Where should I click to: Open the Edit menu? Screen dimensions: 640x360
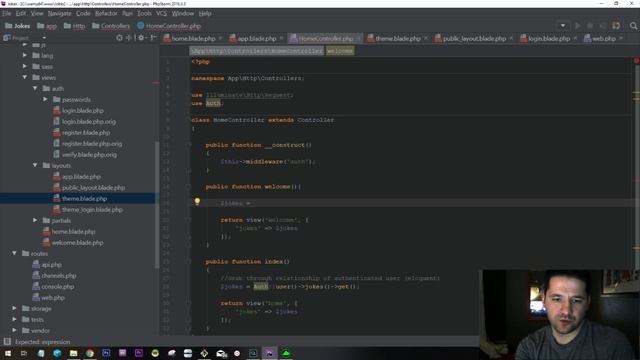coord(20,13)
